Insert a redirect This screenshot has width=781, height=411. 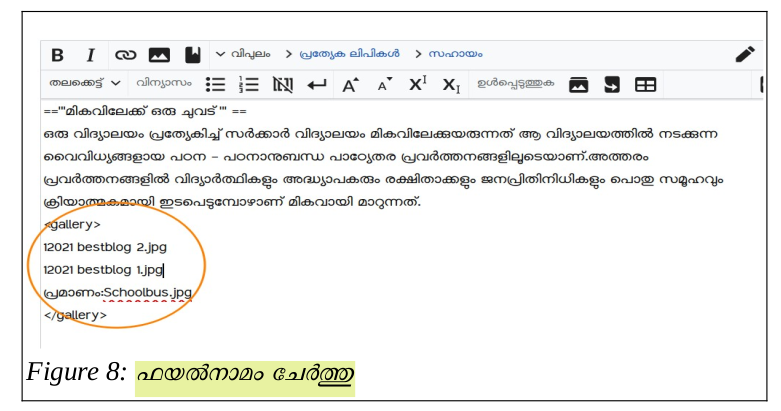[x=612, y=84]
